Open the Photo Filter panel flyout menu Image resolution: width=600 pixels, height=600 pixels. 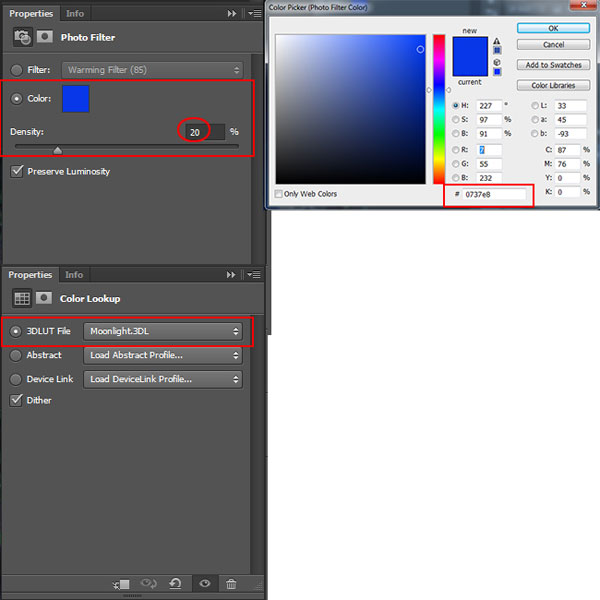[x=254, y=14]
